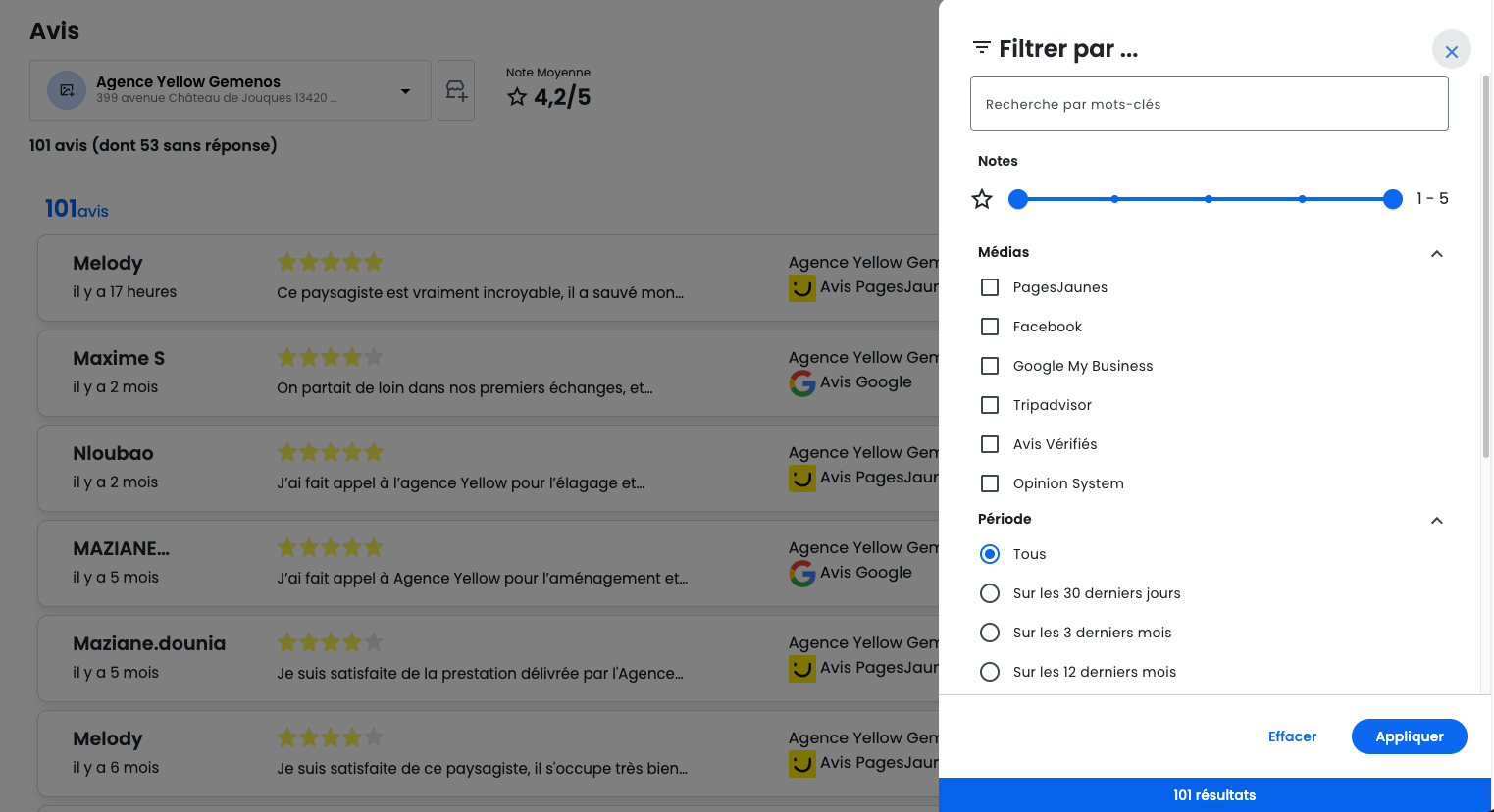Click the Effacer link
The width and height of the screenshot is (1494, 812).
click(1292, 736)
